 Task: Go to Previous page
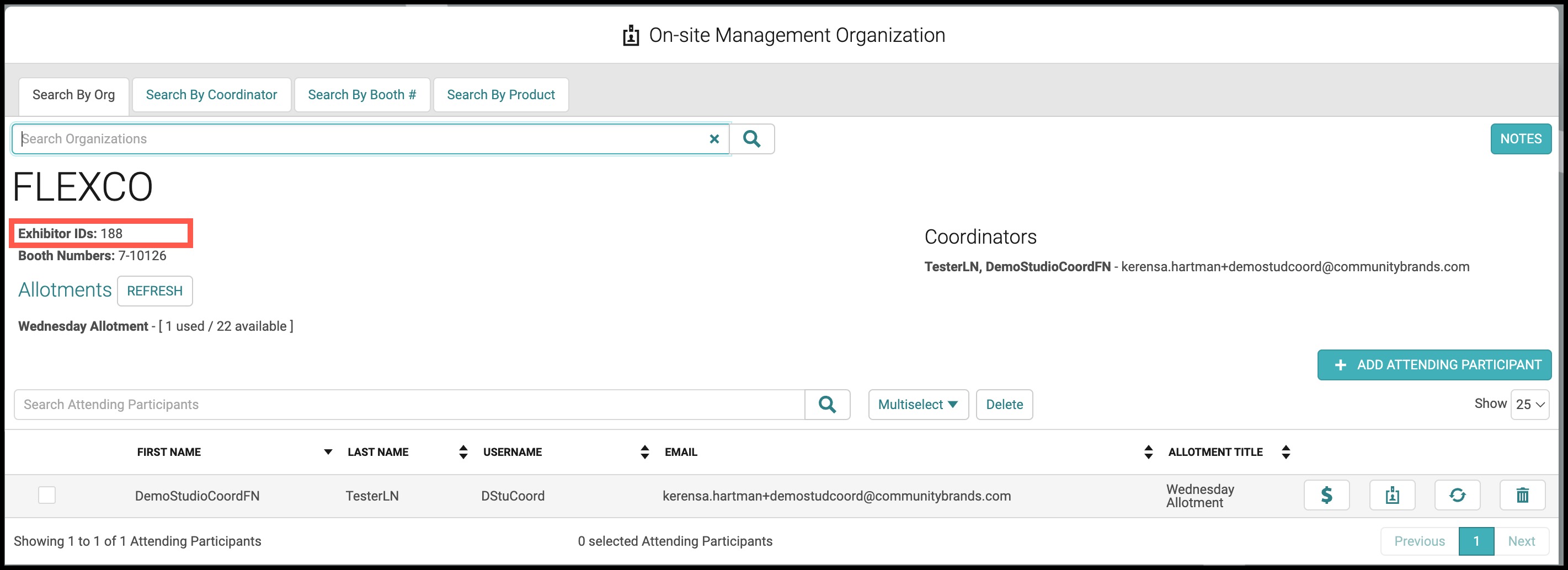point(1420,541)
